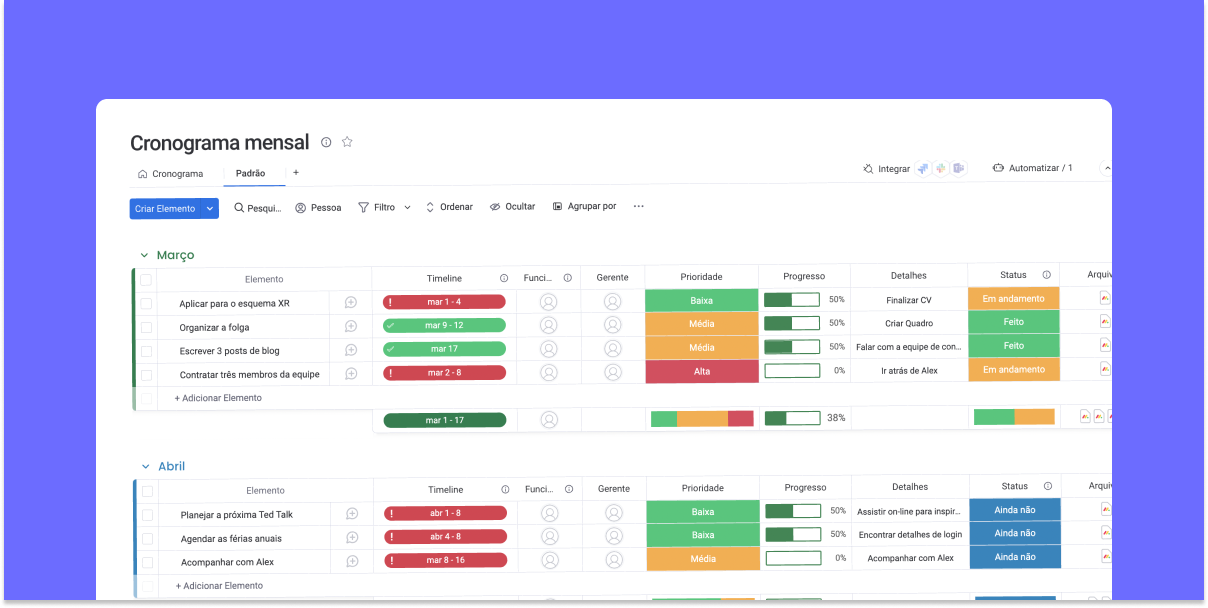The image size is (1208, 608).
Task: Add a new view with plus icon
Action: [296, 173]
